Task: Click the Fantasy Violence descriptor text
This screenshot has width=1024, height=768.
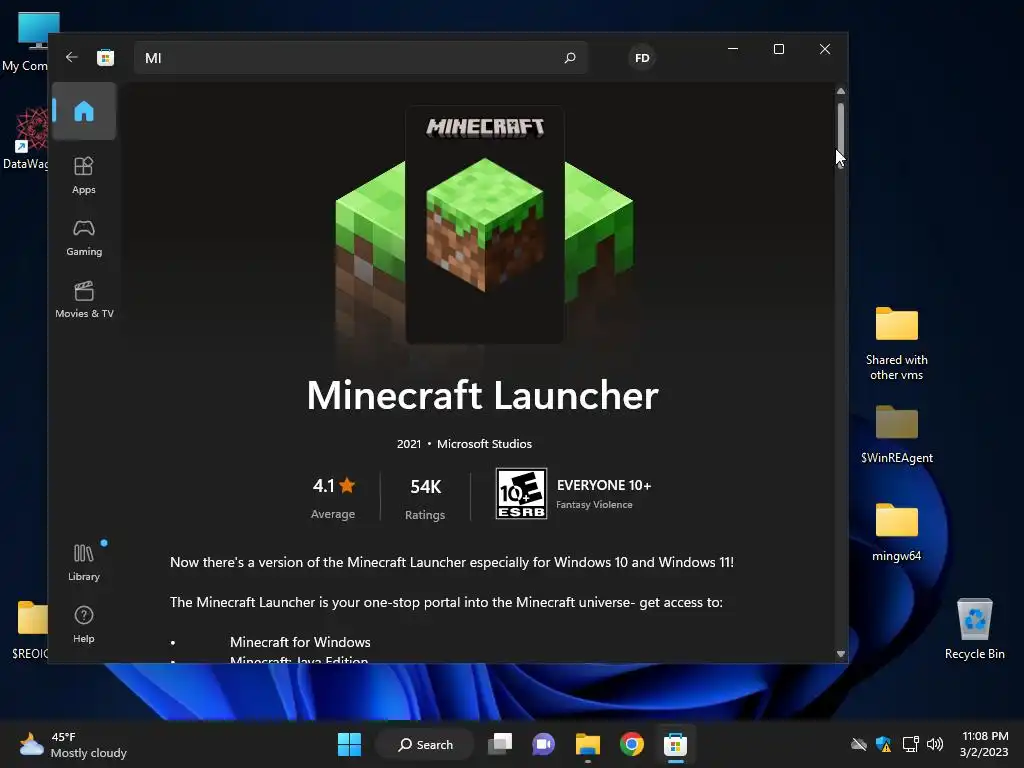Action: tap(594, 504)
